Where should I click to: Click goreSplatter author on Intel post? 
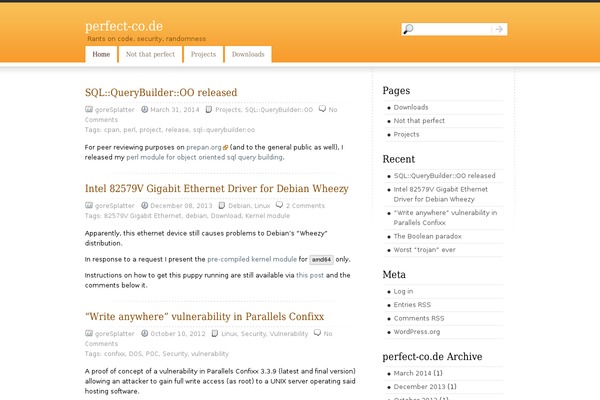[114, 206]
